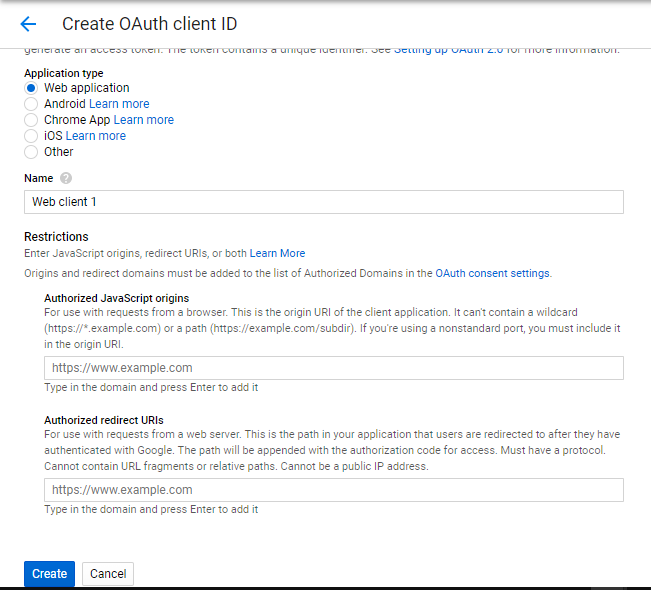This screenshot has height=590, width=651.
Task: Open the iOS Learn more link
Action: point(96,136)
